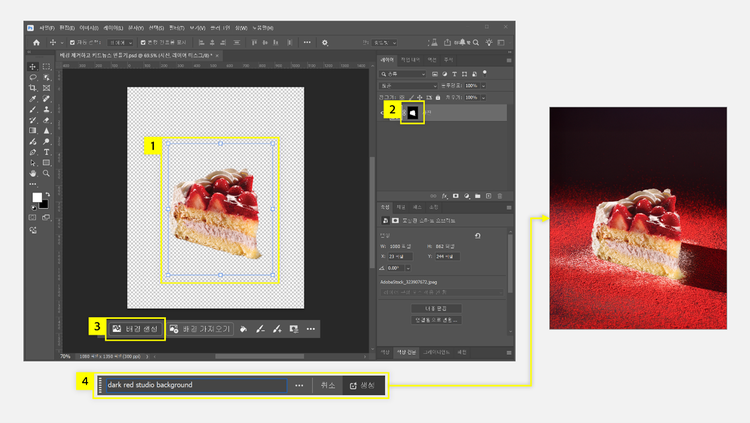Click the Home icon in options bar
Viewport: 750px width, 423px height.
point(36,43)
